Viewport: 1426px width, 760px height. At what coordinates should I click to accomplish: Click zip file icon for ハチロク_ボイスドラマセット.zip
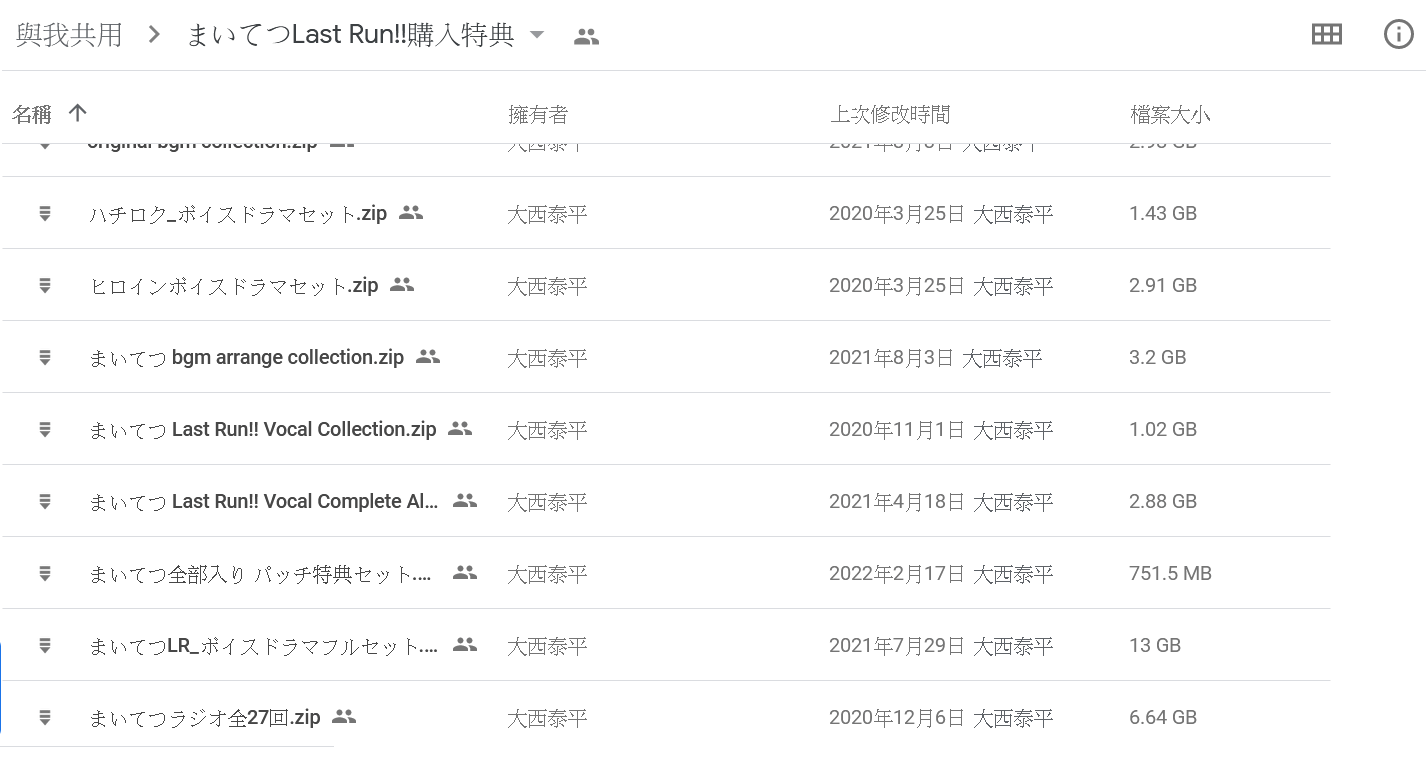pos(45,213)
